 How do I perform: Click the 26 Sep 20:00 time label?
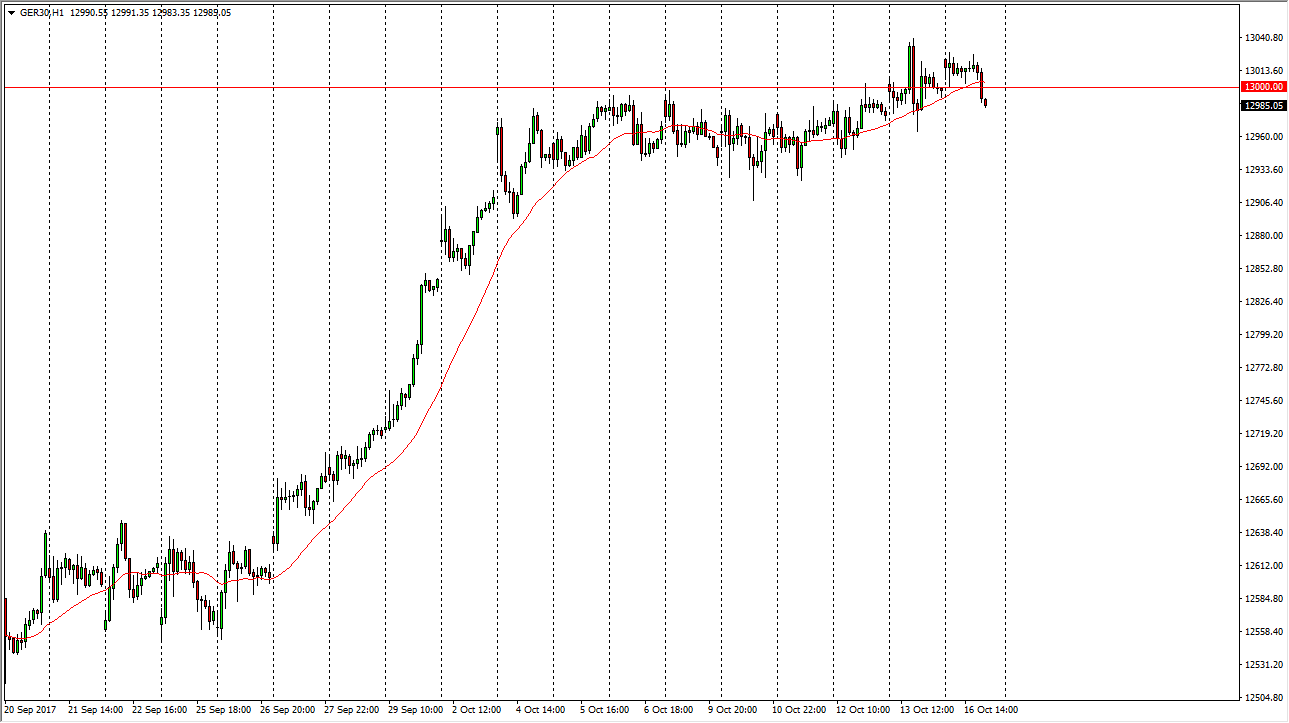(289, 710)
